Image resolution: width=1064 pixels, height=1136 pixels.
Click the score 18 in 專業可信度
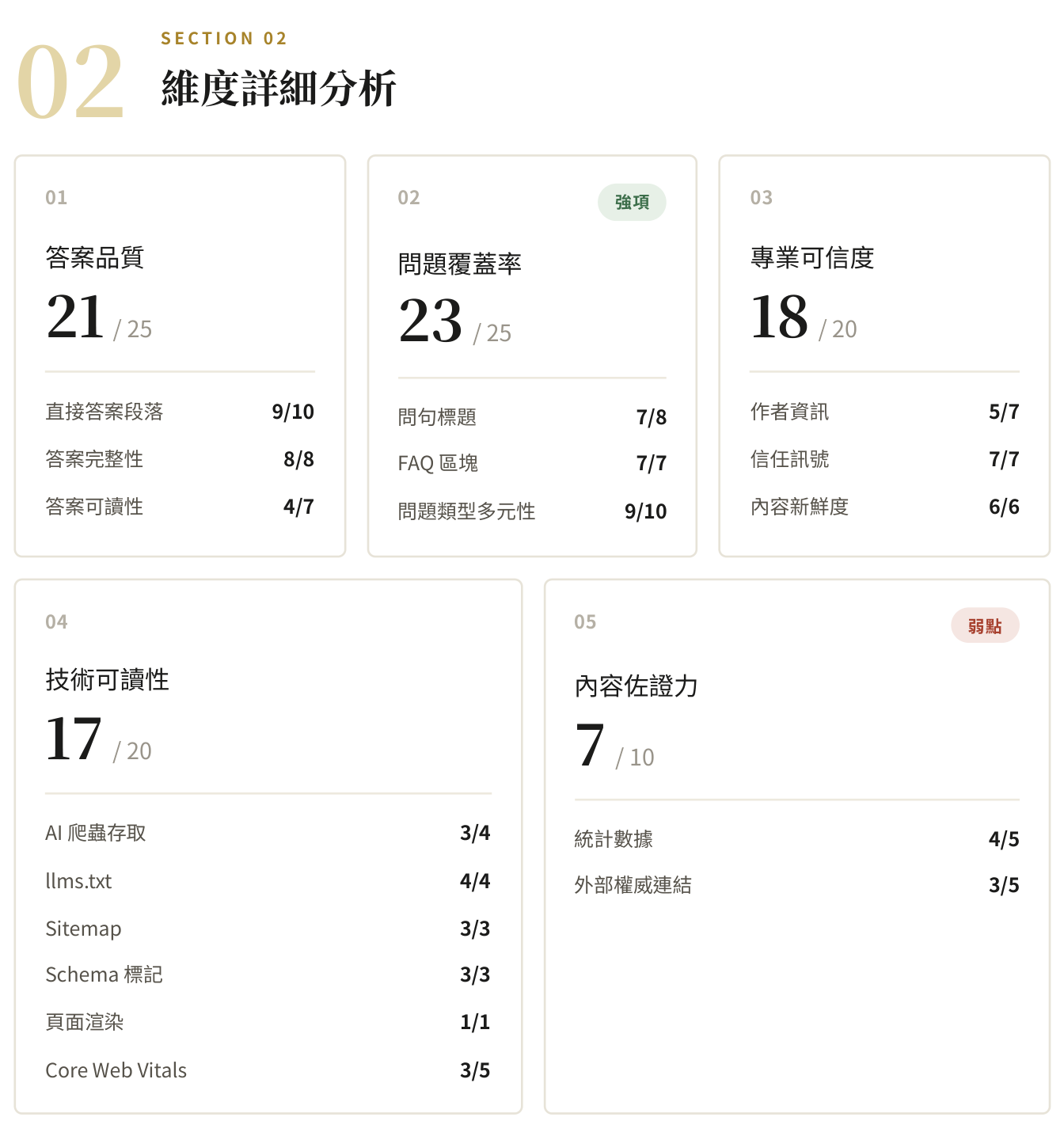point(780,317)
